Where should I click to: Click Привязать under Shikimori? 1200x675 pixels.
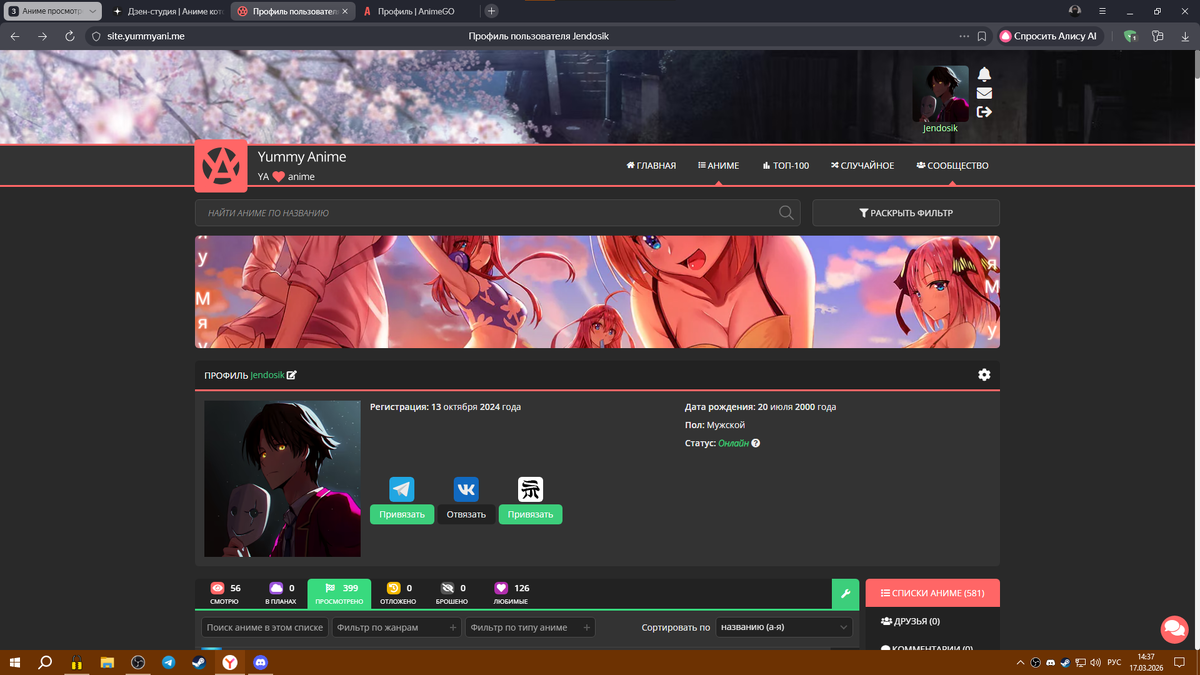(530, 514)
